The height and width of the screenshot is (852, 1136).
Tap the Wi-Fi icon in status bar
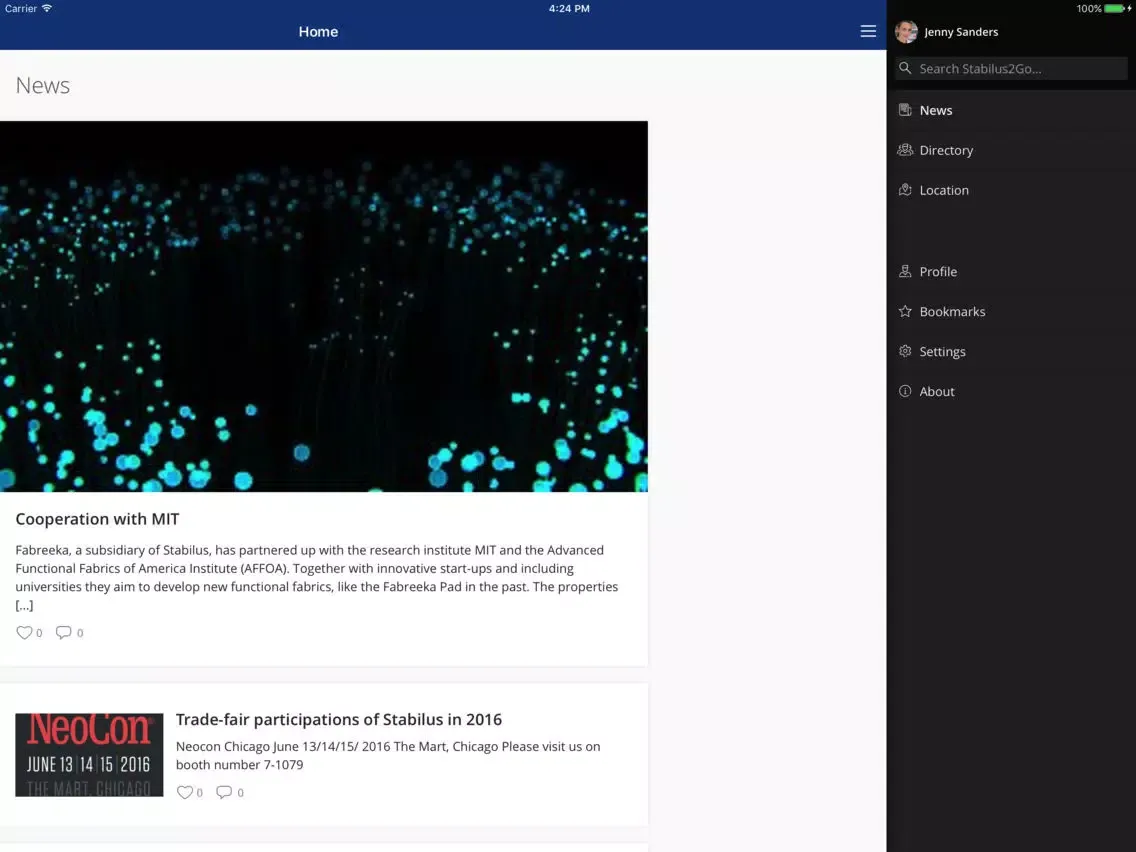[x=47, y=9]
